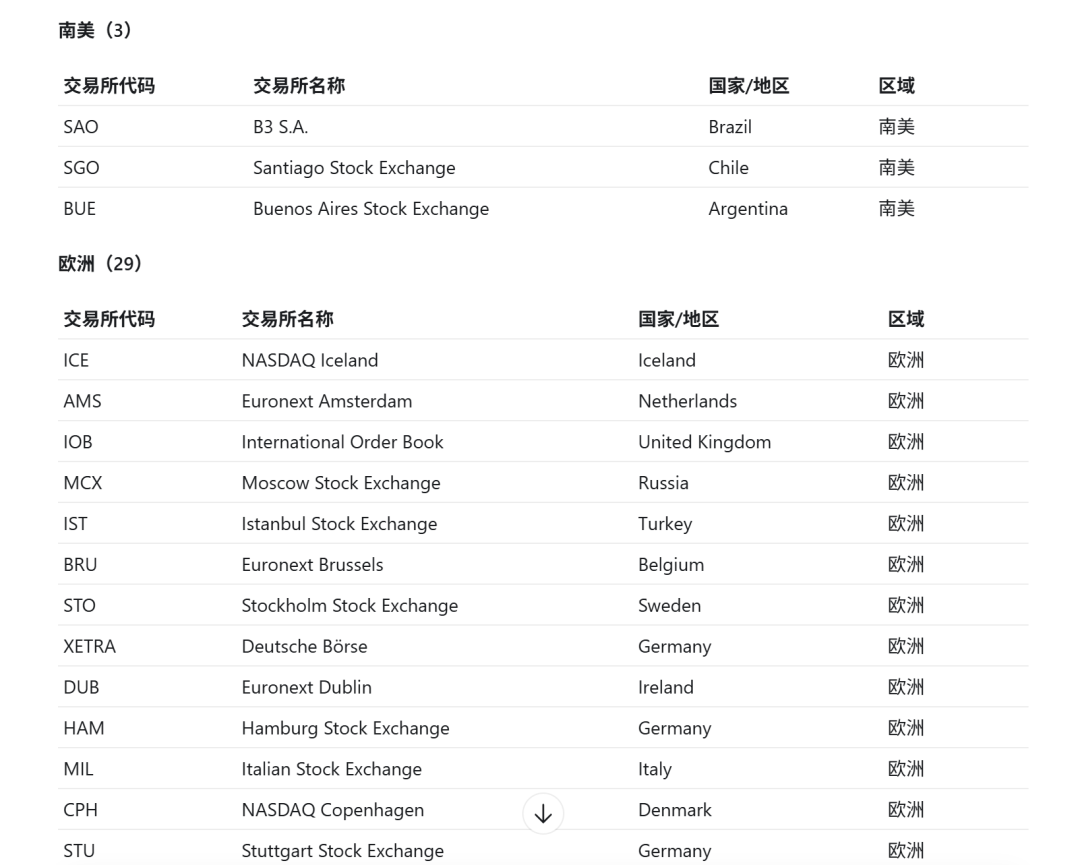
Task: Click the B3 S.A. exchange name
Action: coord(280,127)
